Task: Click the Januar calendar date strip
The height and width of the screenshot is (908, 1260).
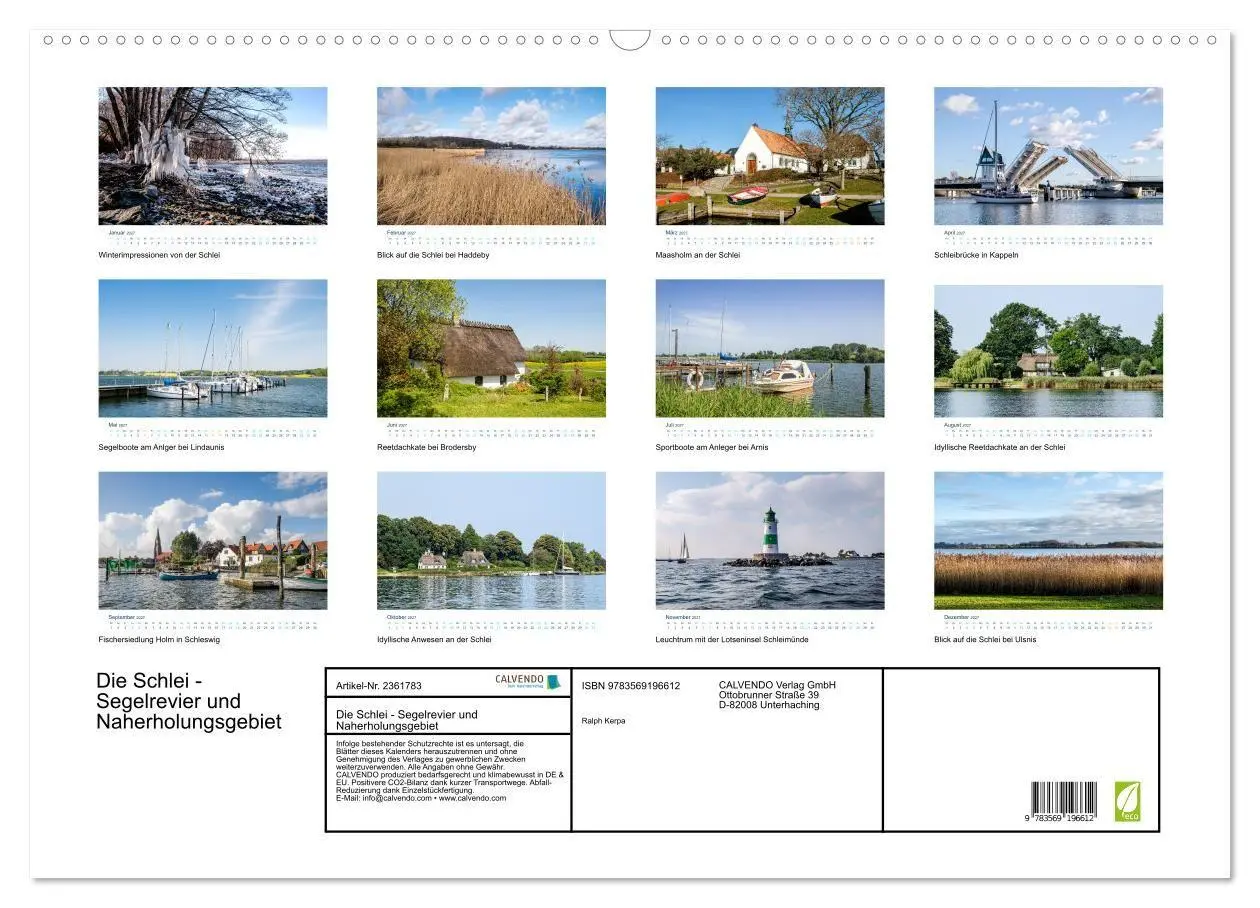Action: pyautogui.click(x=213, y=238)
